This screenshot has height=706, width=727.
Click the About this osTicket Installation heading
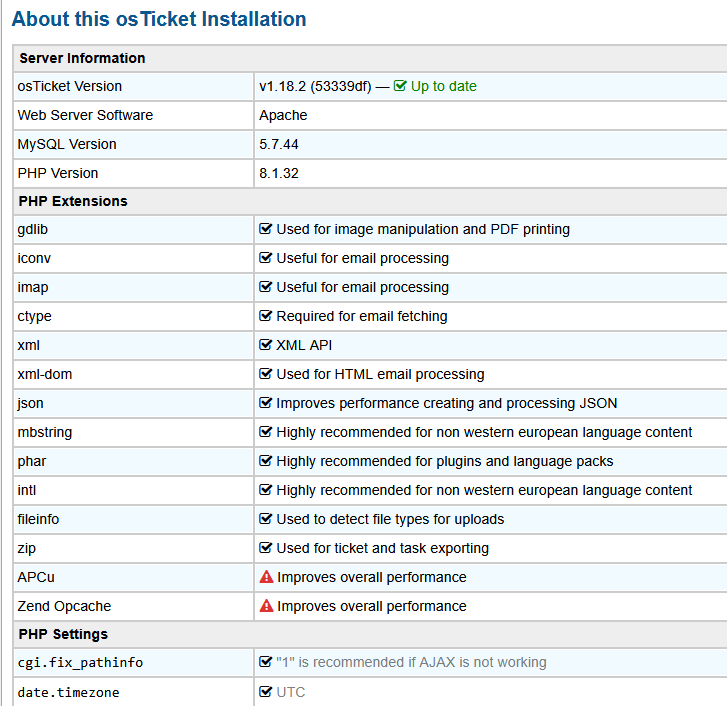(x=159, y=19)
